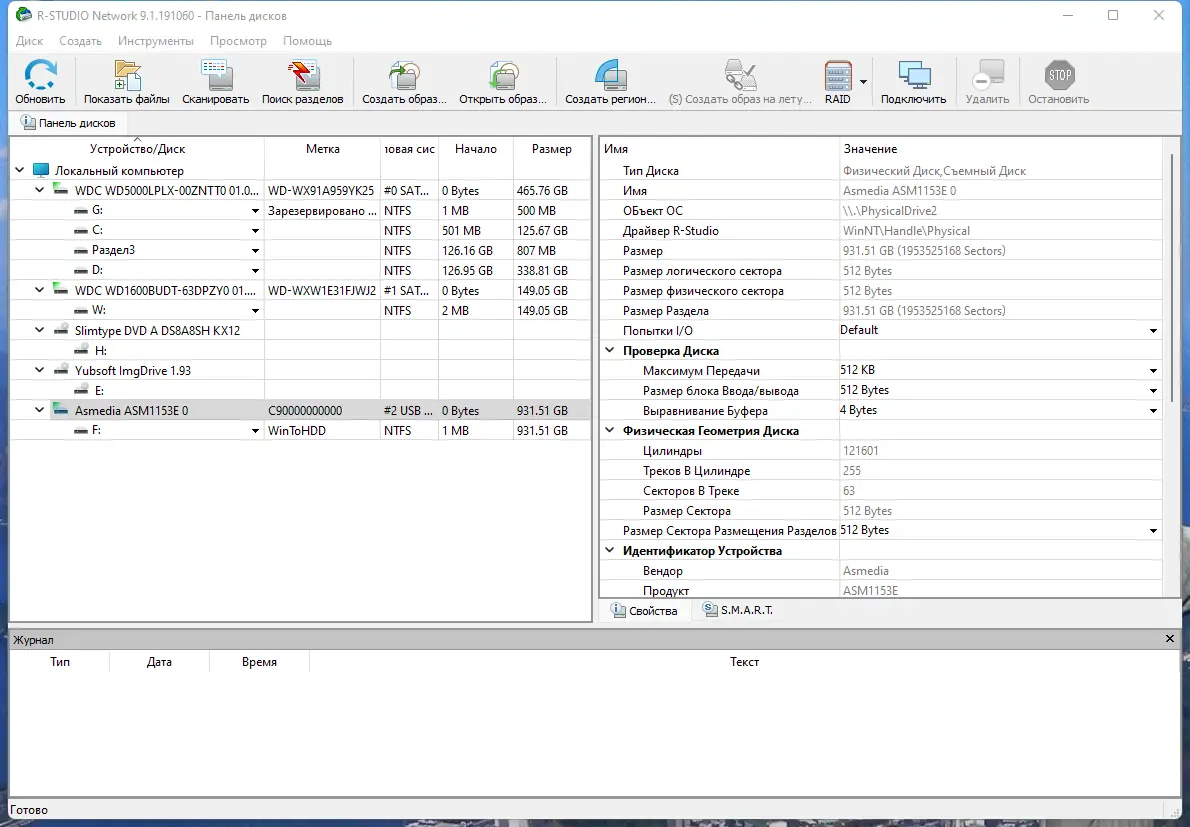
Task: Open the Открыть образ icon
Action: coord(503,75)
